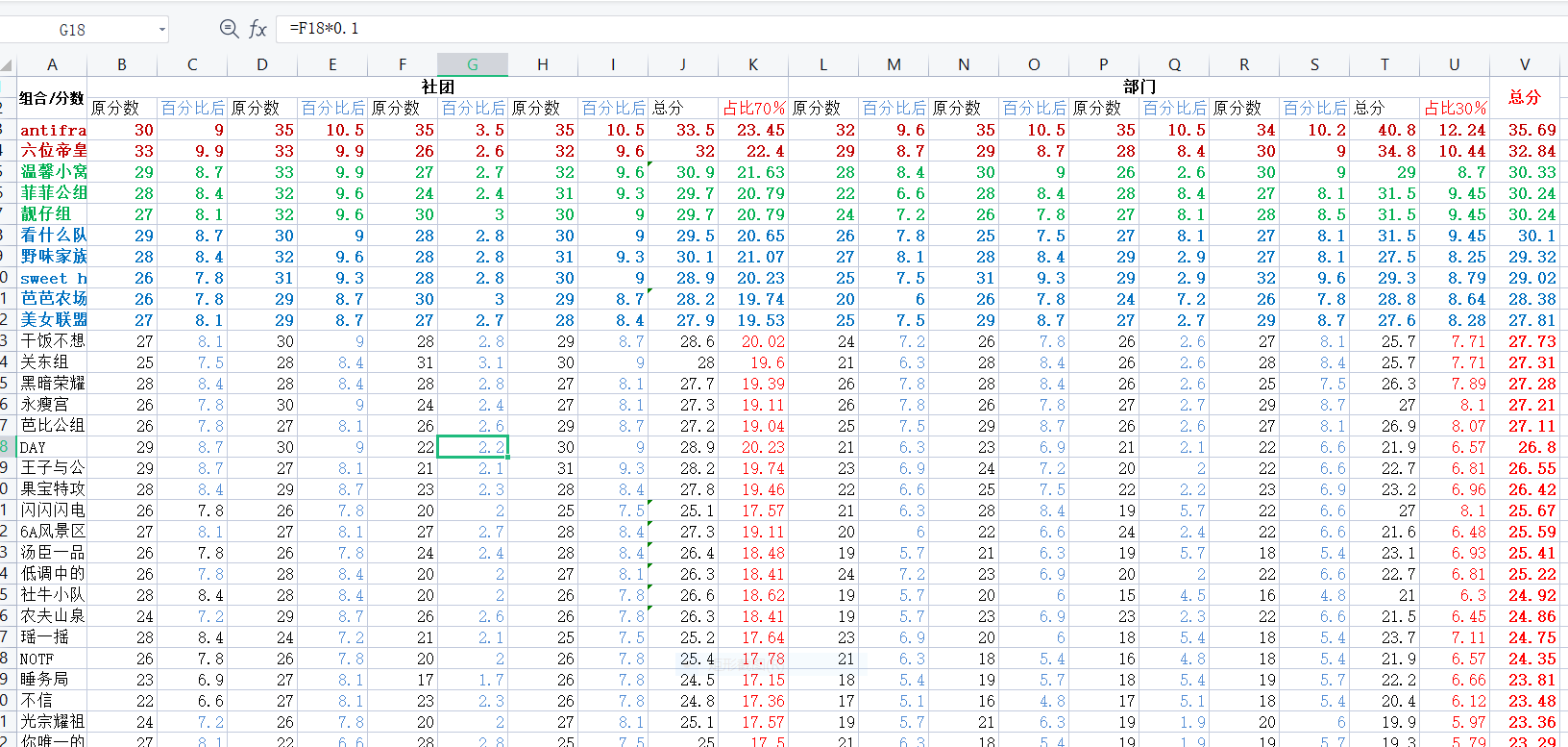Select the 光宗耀祖 team name cell

(52, 722)
